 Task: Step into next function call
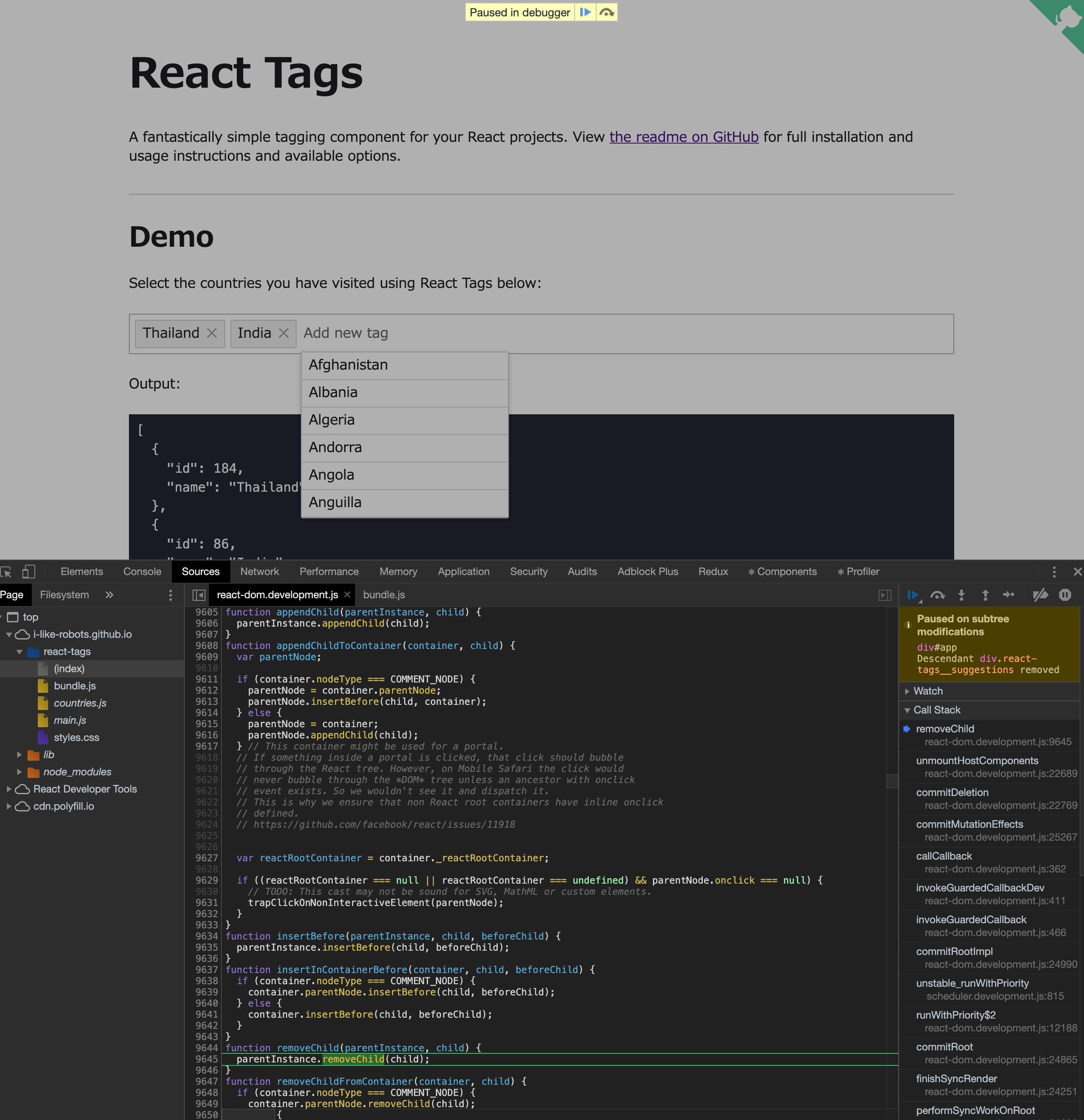(x=961, y=595)
